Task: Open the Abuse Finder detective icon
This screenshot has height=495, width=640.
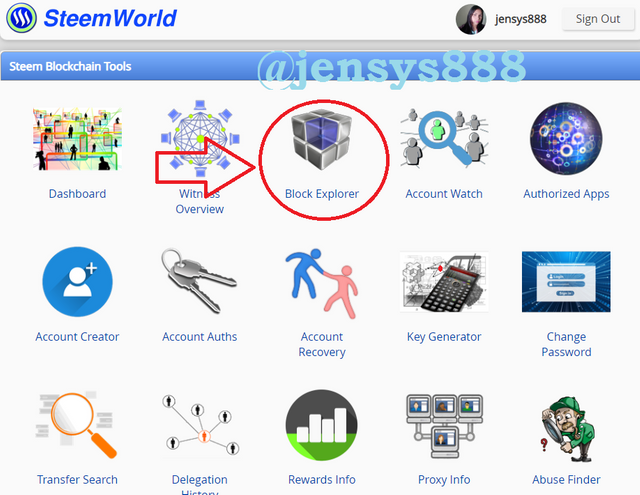Action: pyautogui.click(x=567, y=429)
